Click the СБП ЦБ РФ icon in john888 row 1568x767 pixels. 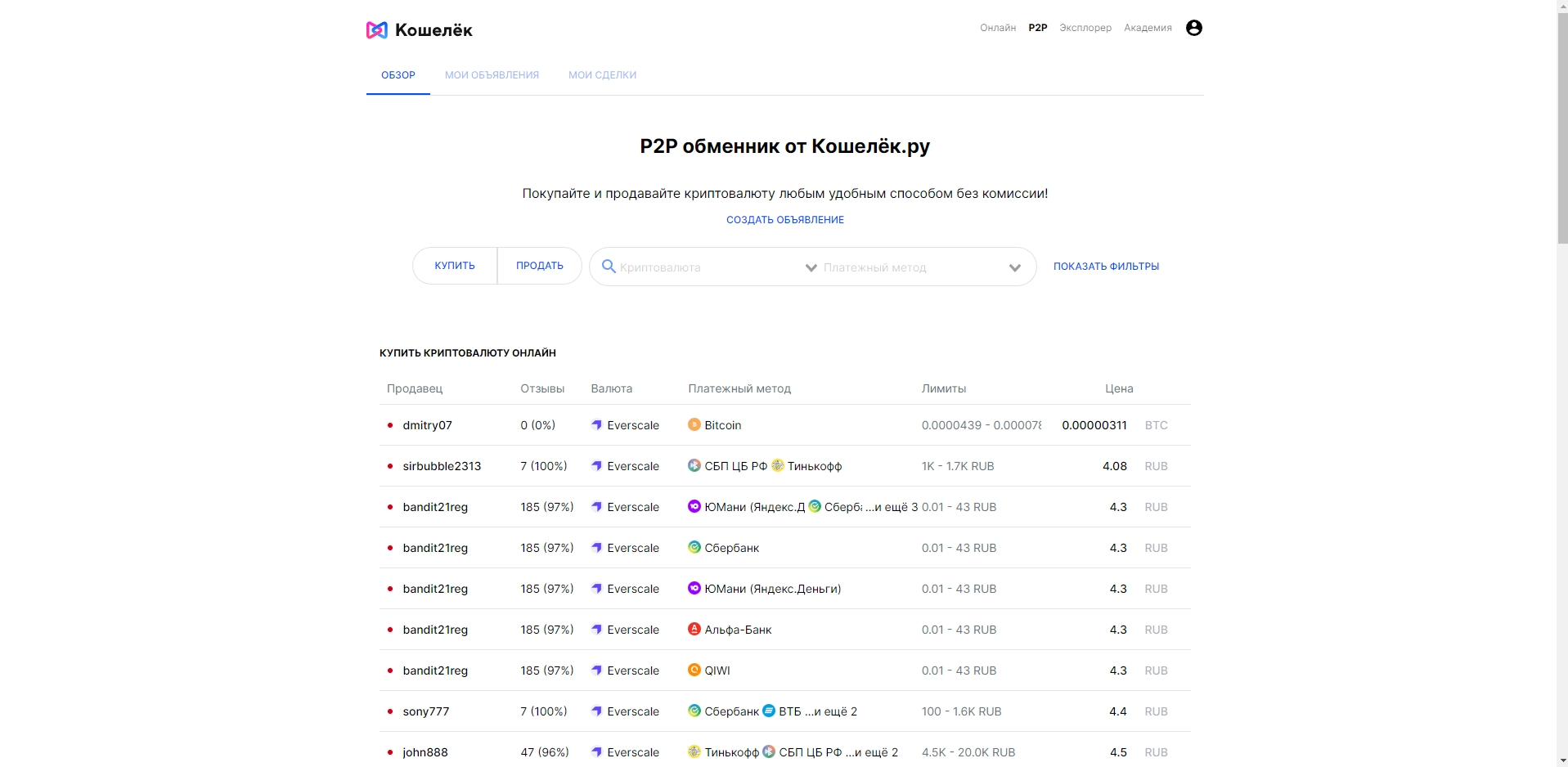tap(769, 751)
